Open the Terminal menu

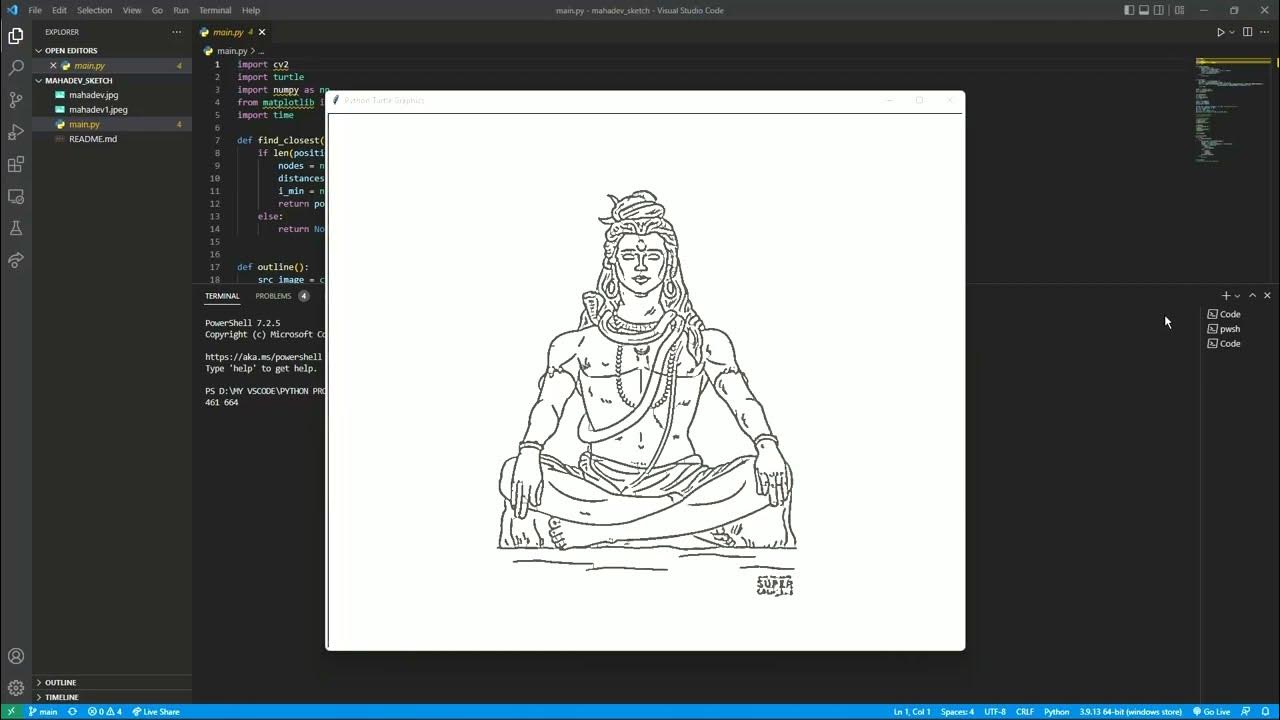215,10
